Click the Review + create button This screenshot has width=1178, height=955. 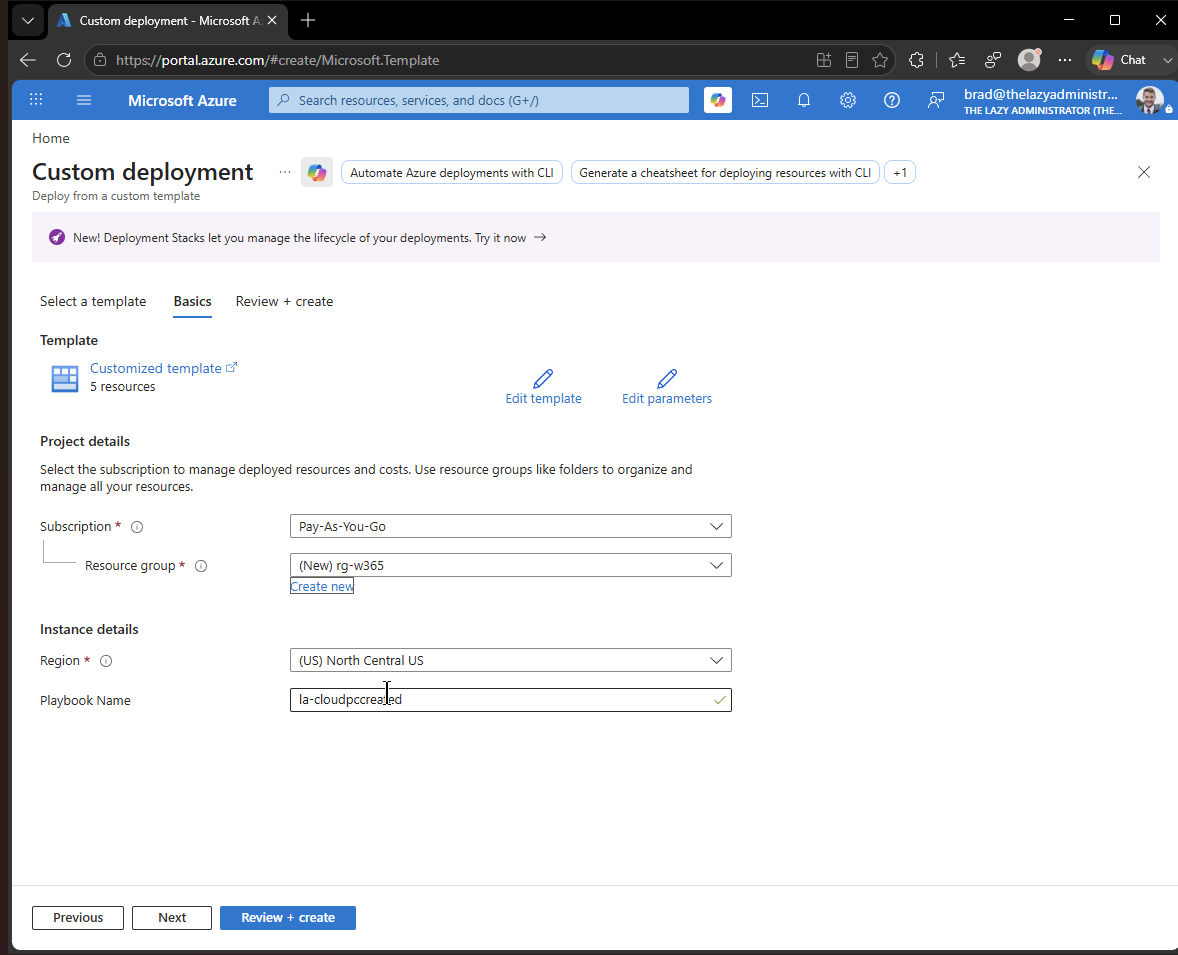pos(288,917)
